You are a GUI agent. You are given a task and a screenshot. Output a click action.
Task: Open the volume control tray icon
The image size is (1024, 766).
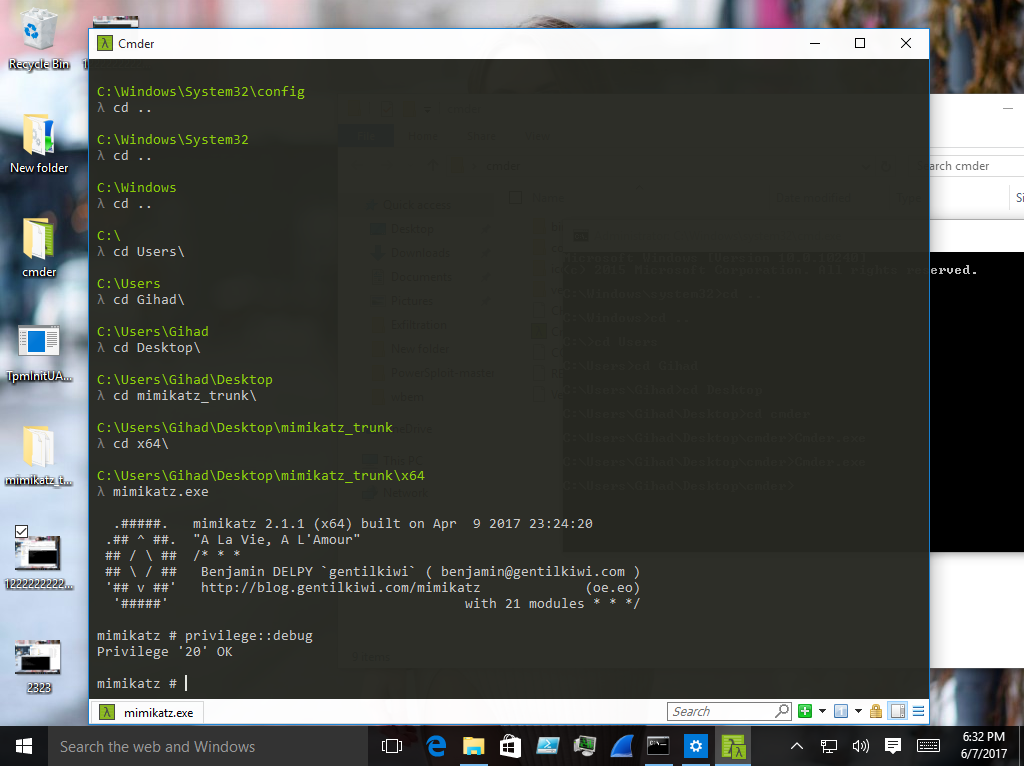coord(861,746)
